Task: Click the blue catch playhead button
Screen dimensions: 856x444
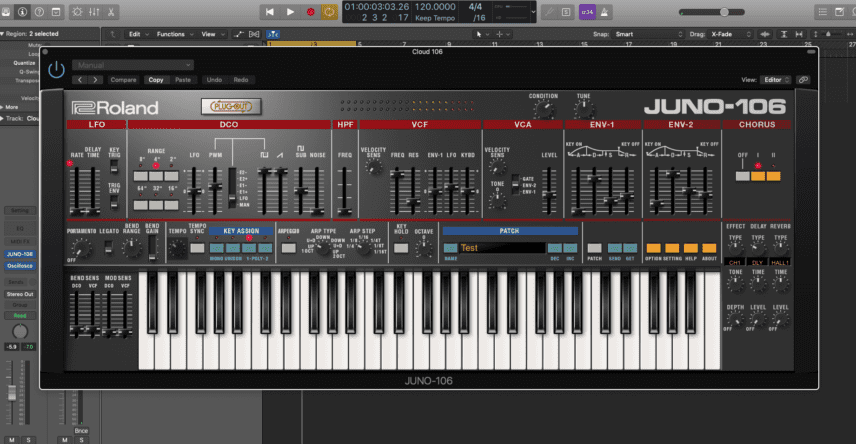Action: coord(272,34)
